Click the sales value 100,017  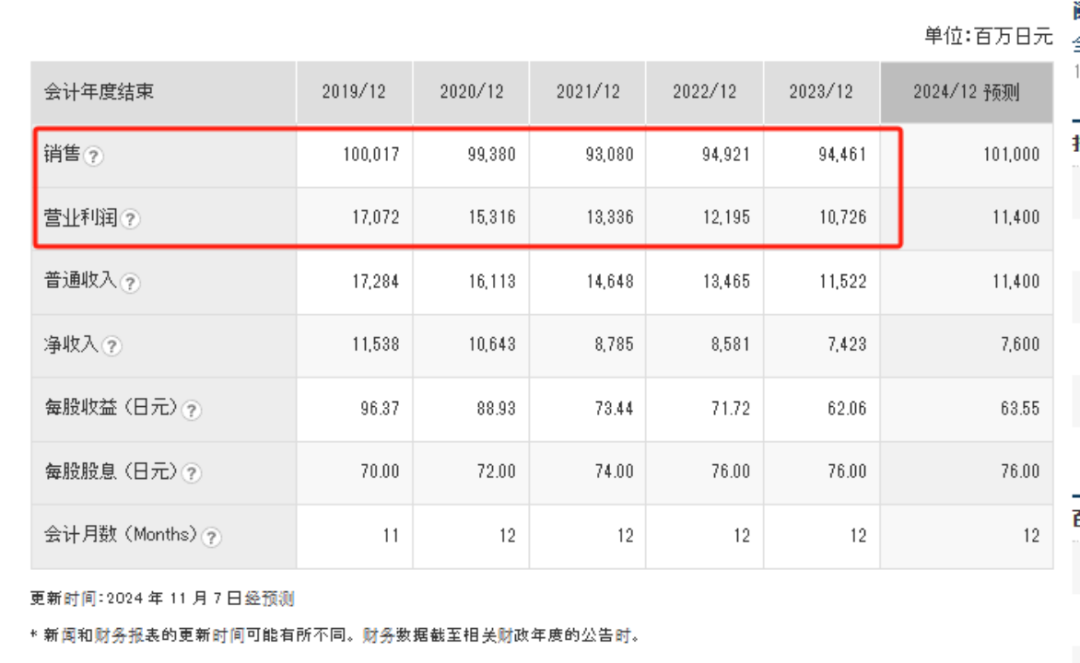pos(371,154)
